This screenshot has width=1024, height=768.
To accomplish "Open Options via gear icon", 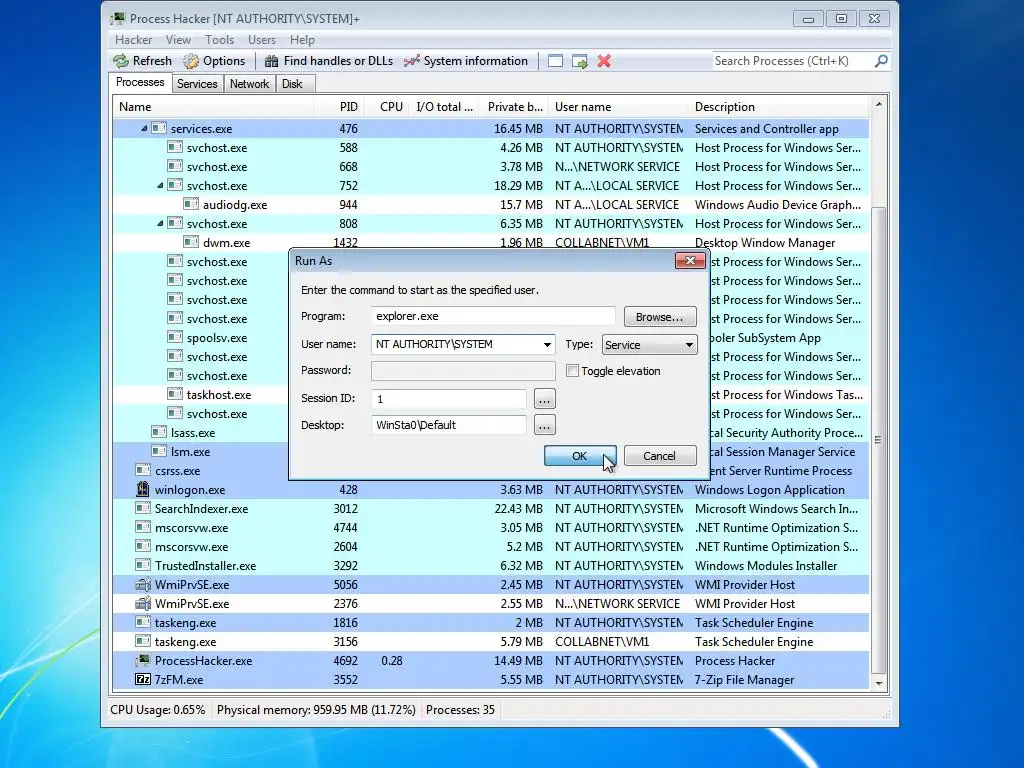I will 191,61.
